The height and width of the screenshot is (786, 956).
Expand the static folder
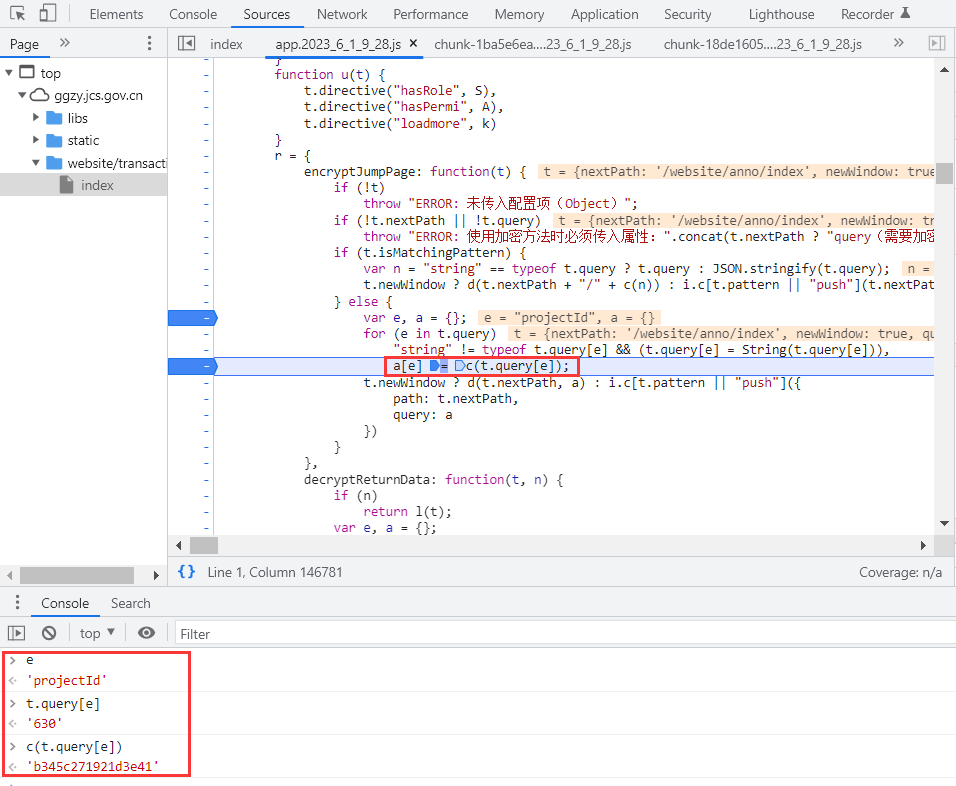pos(37,140)
